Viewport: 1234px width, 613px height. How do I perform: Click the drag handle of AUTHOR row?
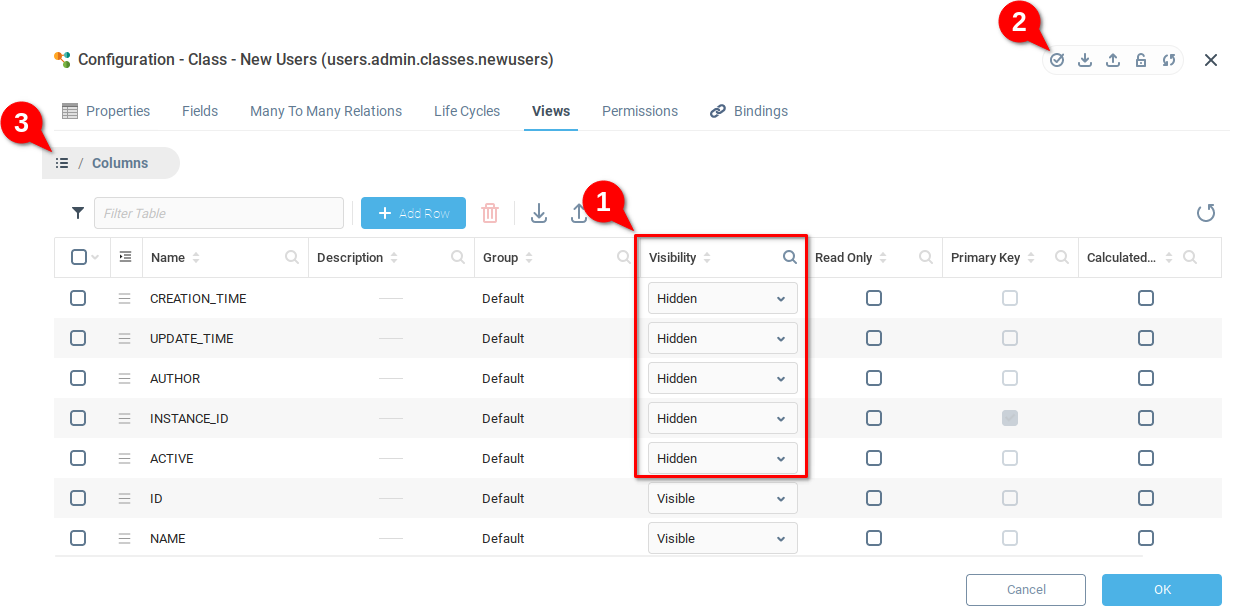125,379
